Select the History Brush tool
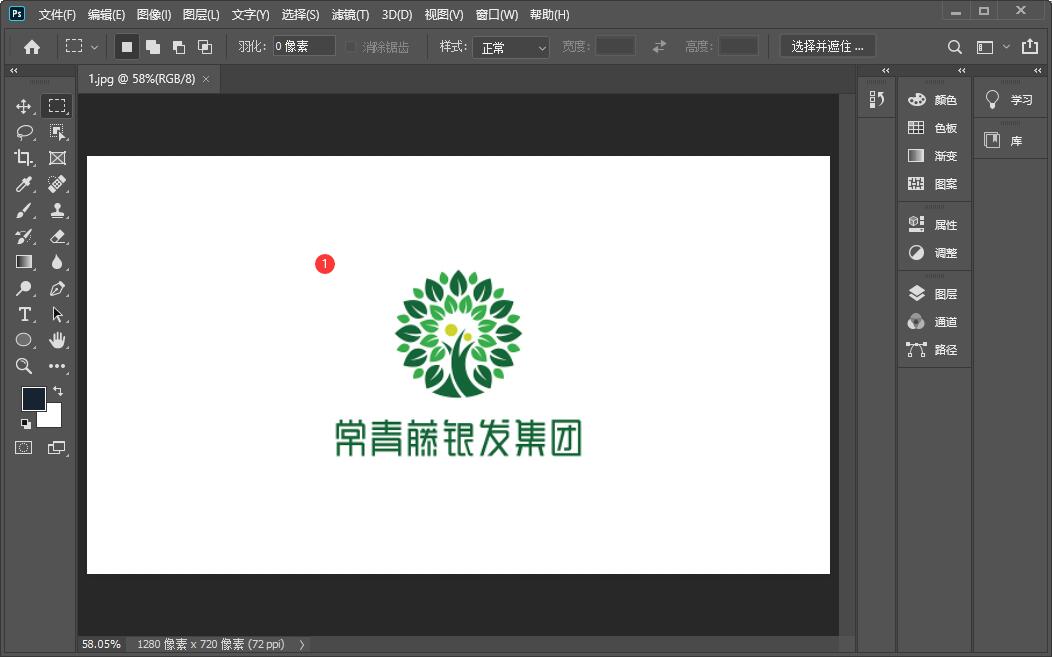Image resolution: width=1052 pixels, height=657 pixels. pyautogui.click(x=23, y=236)
